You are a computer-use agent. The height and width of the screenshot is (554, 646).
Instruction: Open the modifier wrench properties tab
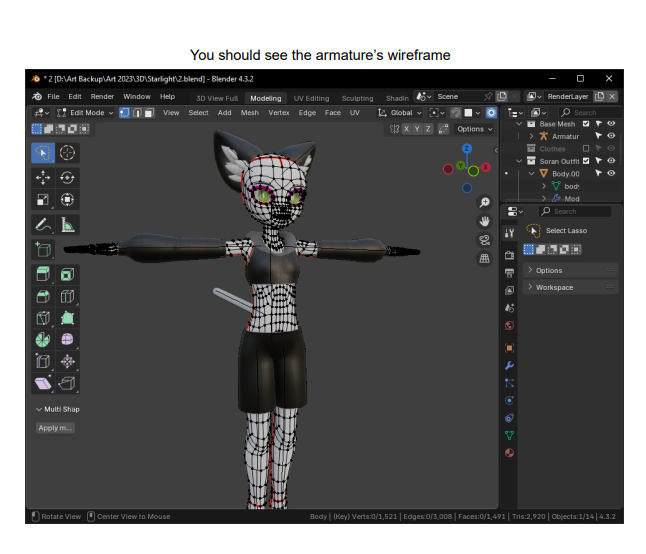509,365
